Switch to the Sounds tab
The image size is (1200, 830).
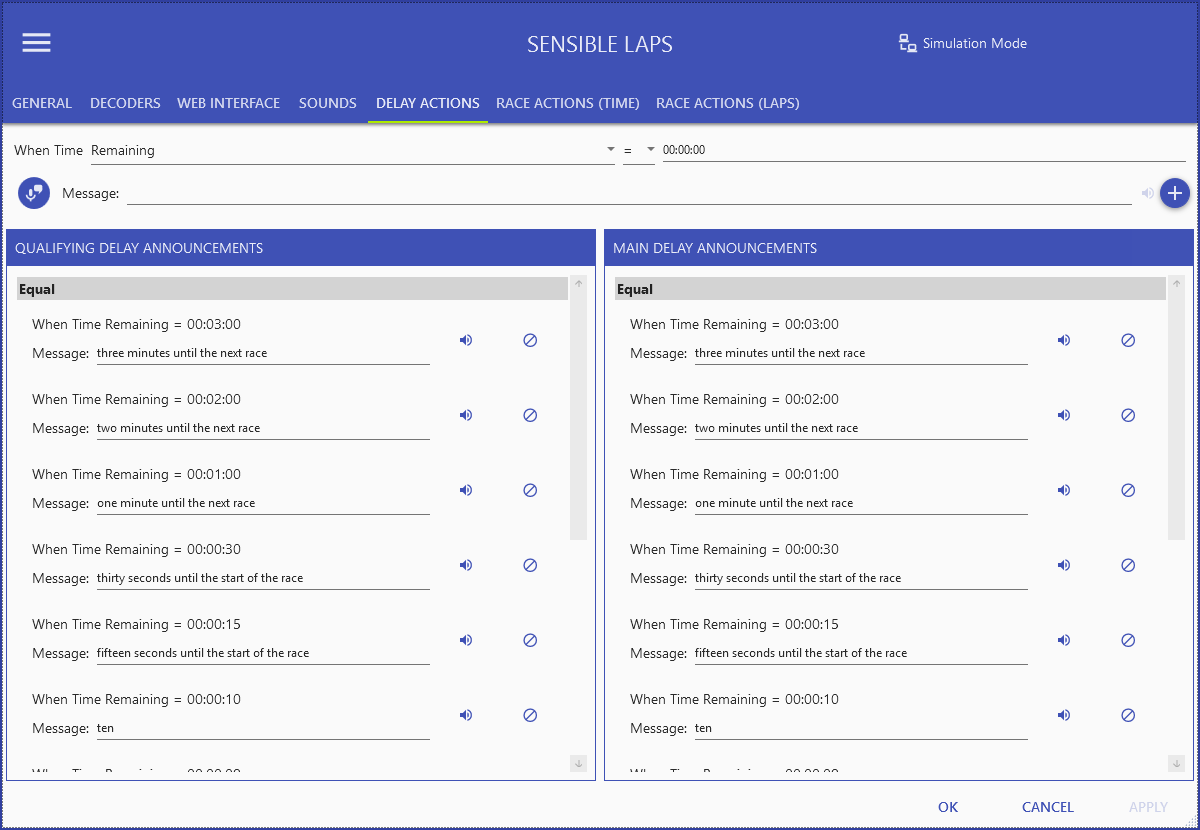[x=328, y=103]
